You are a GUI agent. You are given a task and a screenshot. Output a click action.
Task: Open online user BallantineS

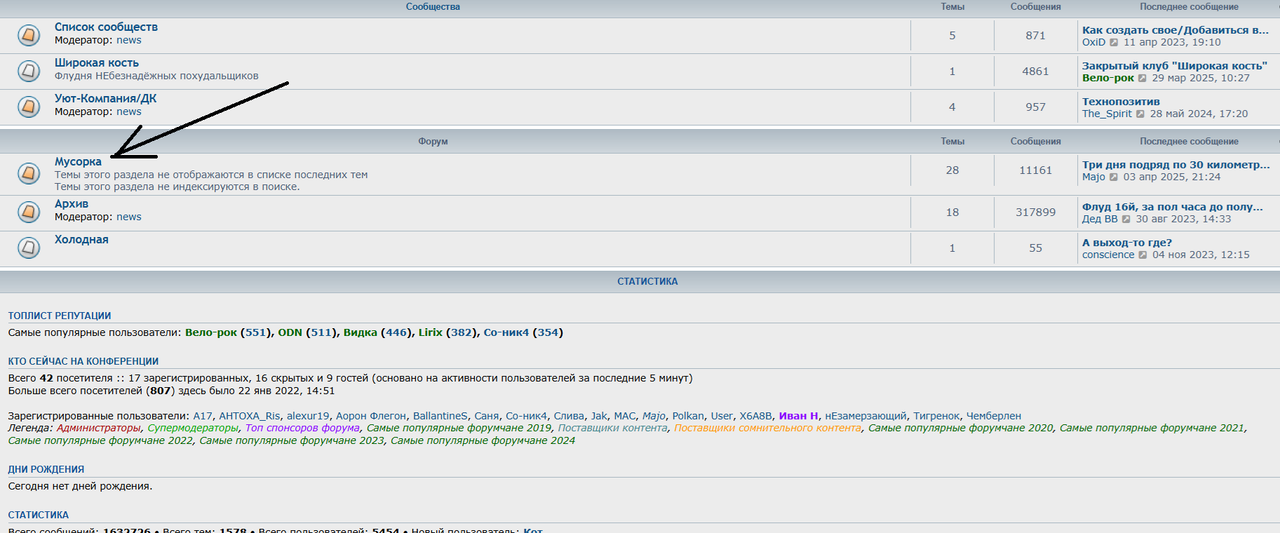click(440, 415)
